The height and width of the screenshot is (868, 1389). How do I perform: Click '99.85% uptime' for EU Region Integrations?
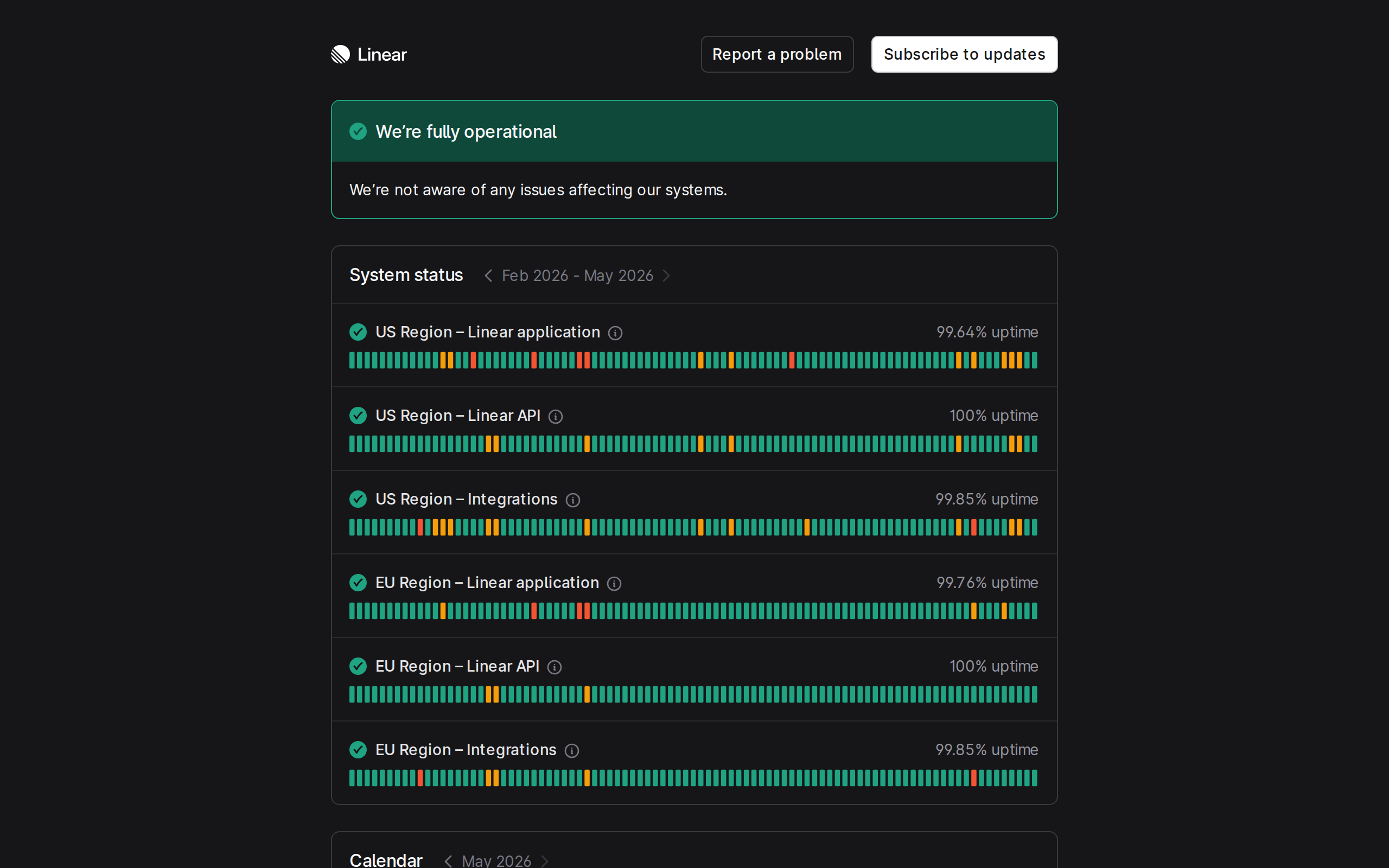point(986,750)
